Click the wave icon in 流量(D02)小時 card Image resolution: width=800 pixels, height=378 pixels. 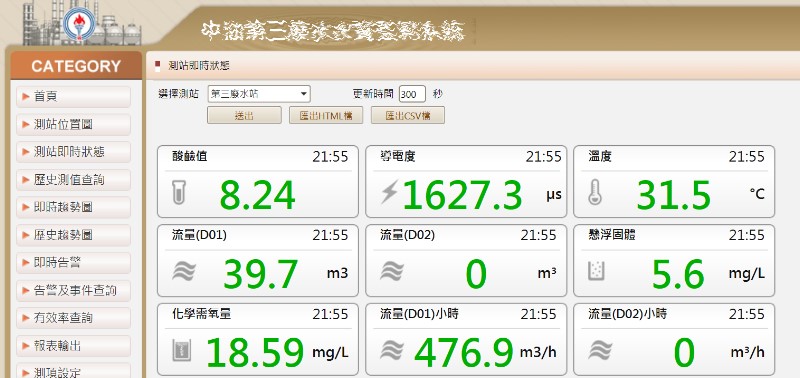point(600,350)
